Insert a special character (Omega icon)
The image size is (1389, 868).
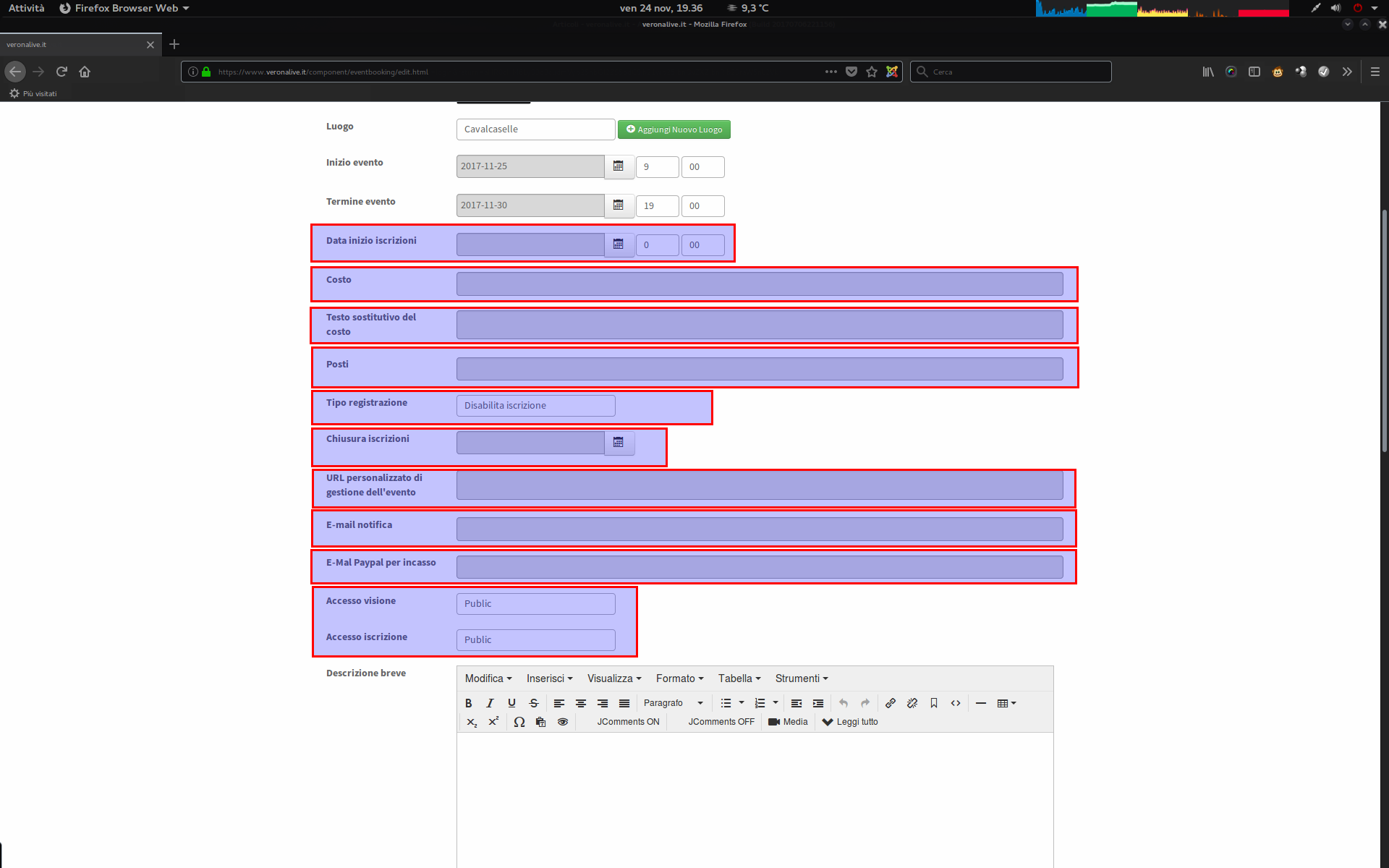pos(519,722)
